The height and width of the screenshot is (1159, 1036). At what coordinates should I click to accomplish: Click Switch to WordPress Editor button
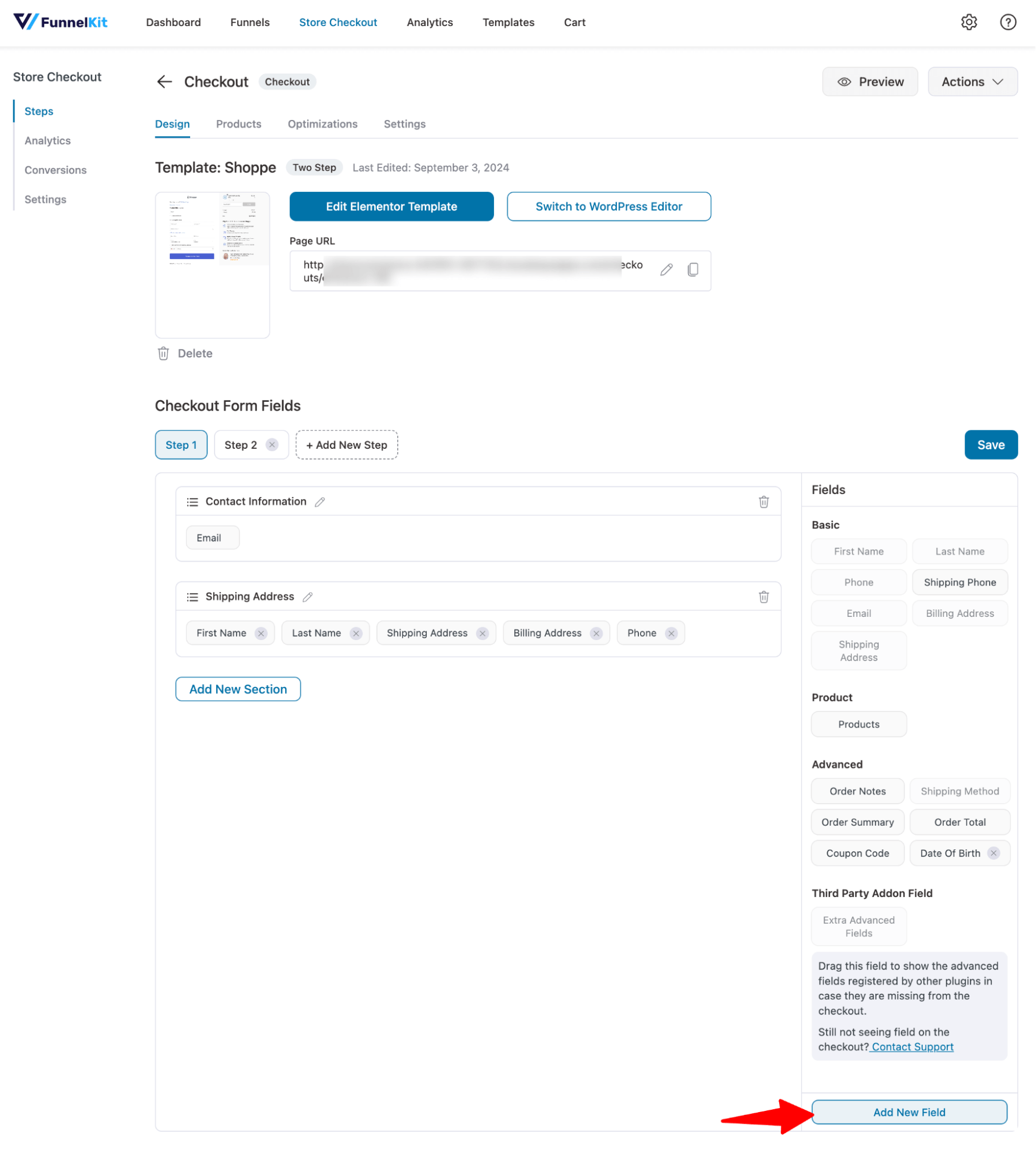tap(609, 206)
